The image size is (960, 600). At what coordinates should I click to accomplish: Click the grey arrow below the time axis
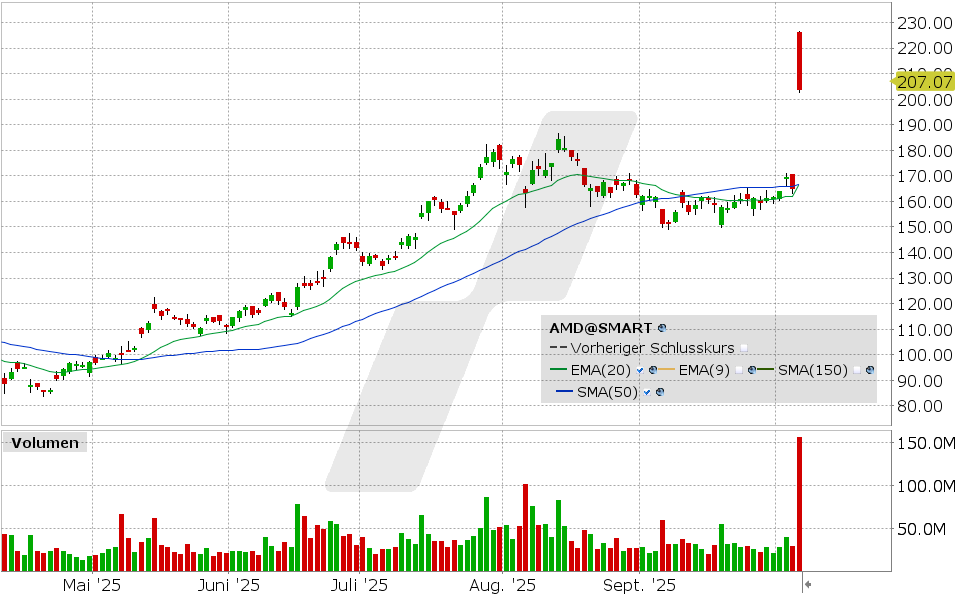[x=808, y=584]
